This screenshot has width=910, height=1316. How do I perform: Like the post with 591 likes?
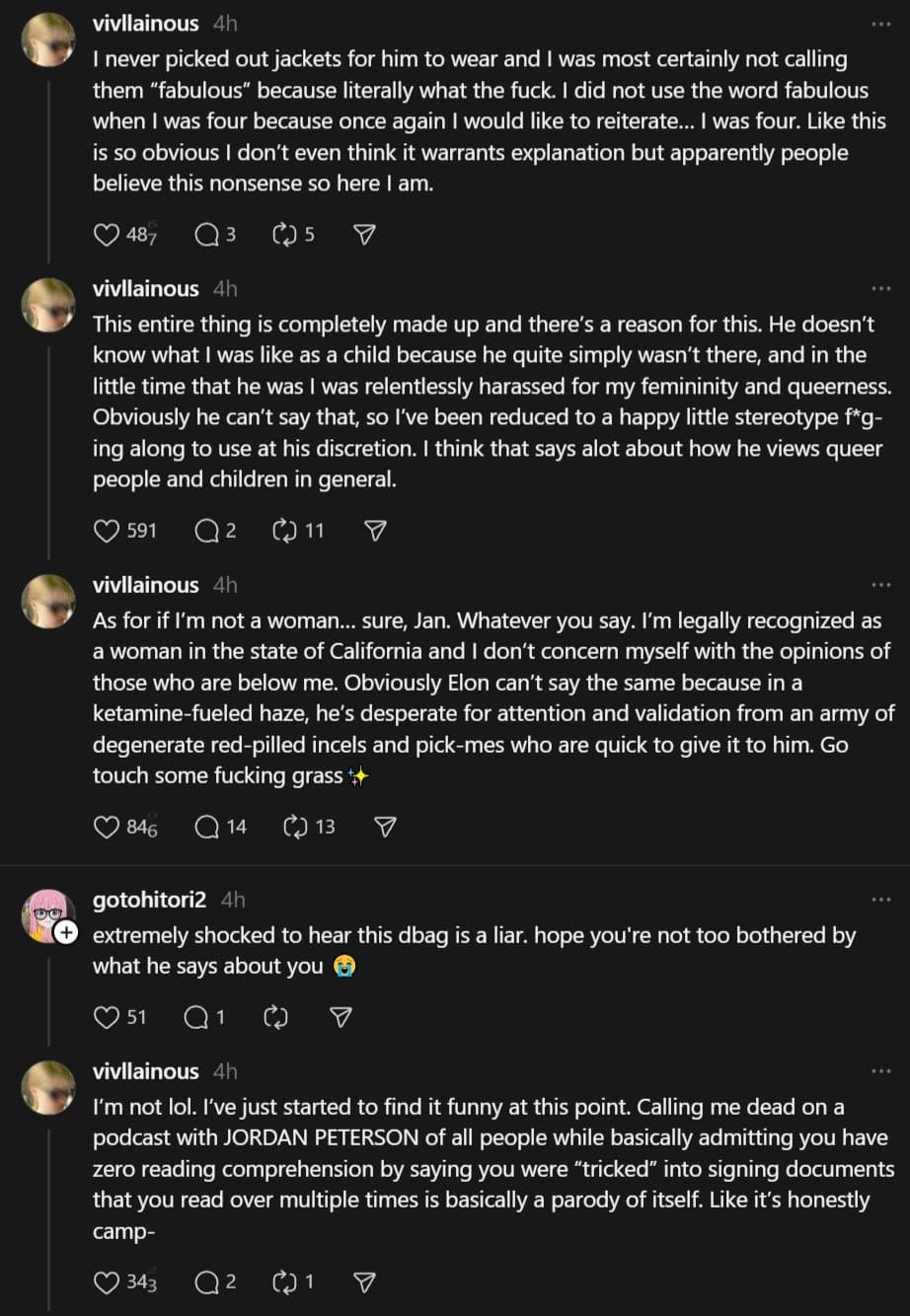[107, 531]
